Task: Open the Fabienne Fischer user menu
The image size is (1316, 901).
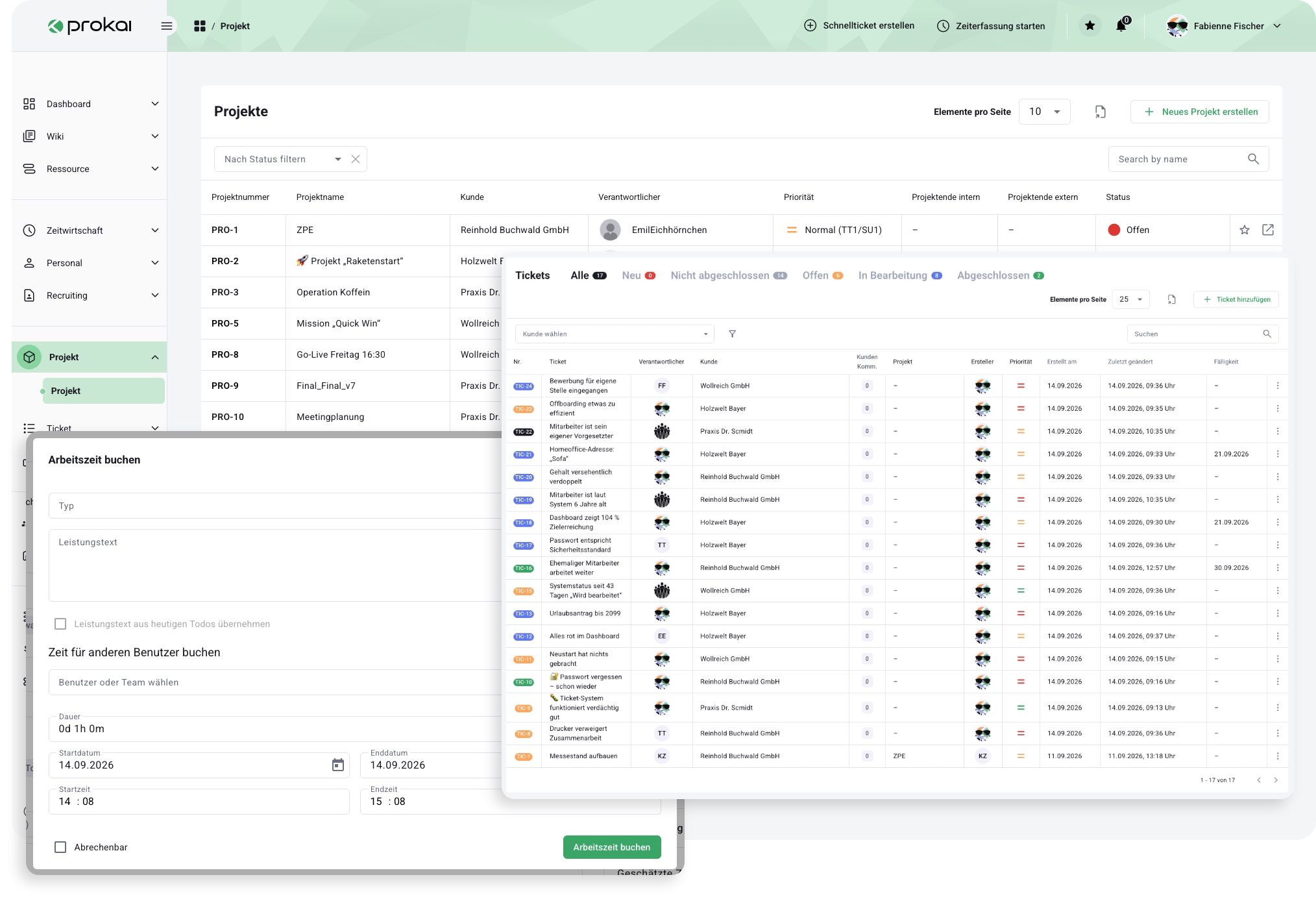Action: click(x=1224, y=26)
